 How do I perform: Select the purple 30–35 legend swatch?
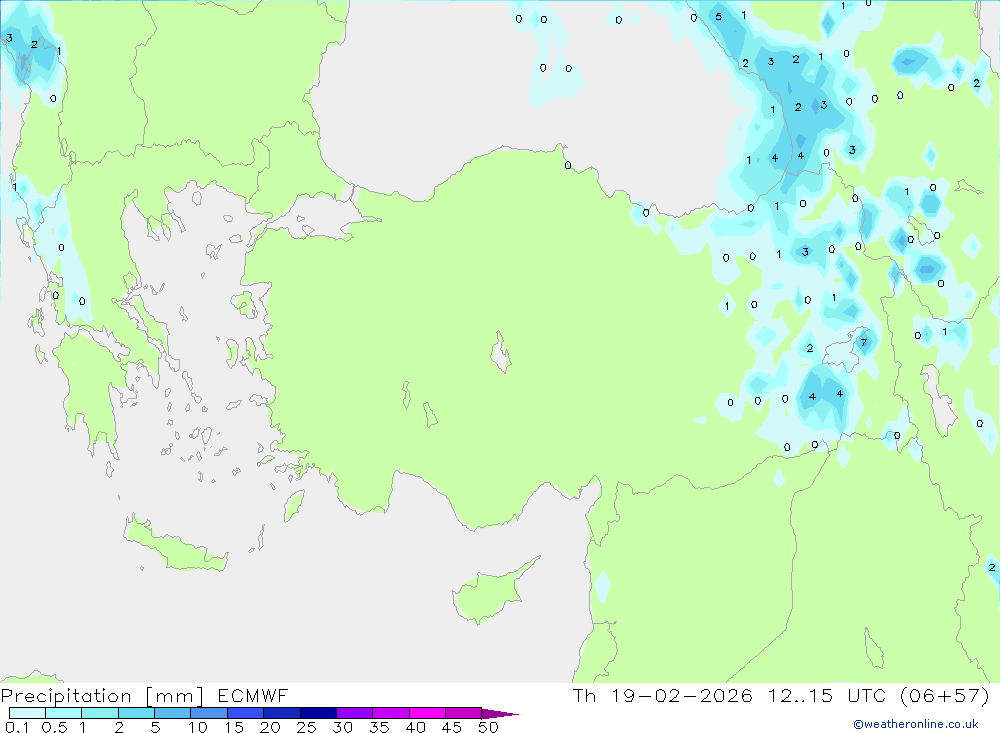(x=354, y=713)
